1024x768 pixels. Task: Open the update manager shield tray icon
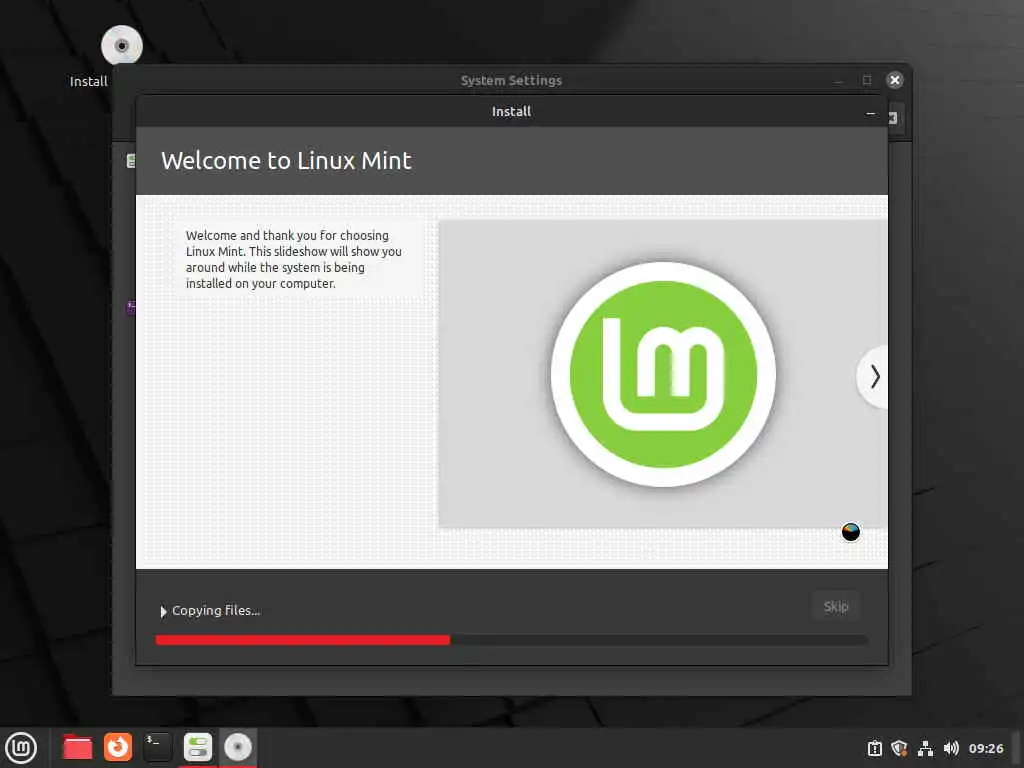coord(899,748)
